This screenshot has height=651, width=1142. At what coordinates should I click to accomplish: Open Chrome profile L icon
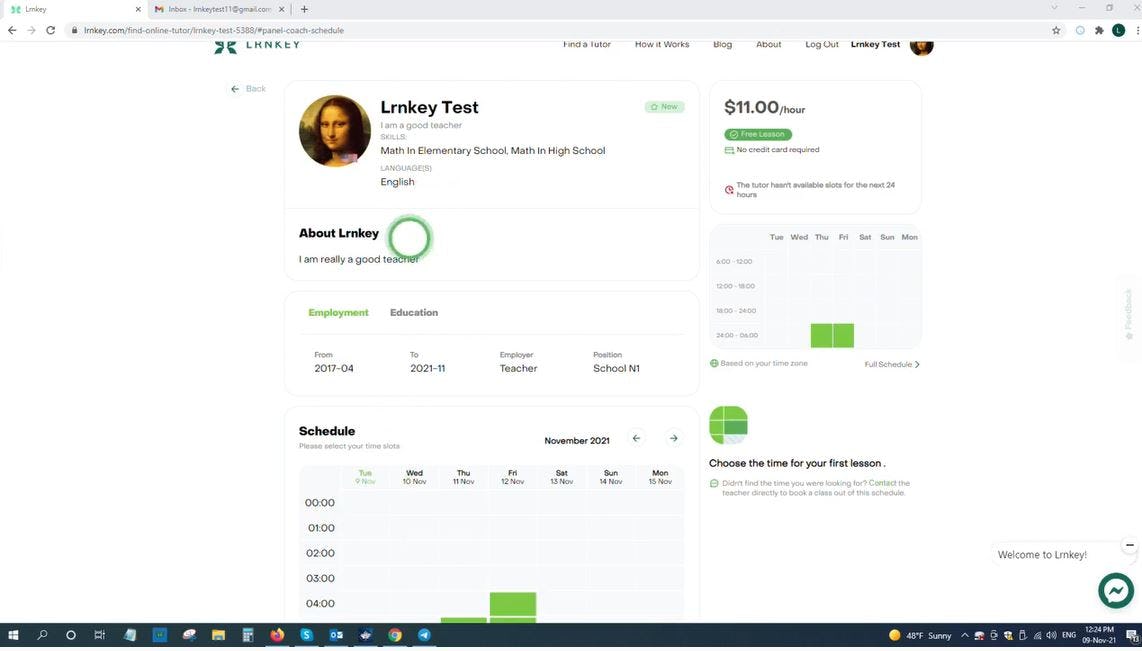click(1118, 30)
